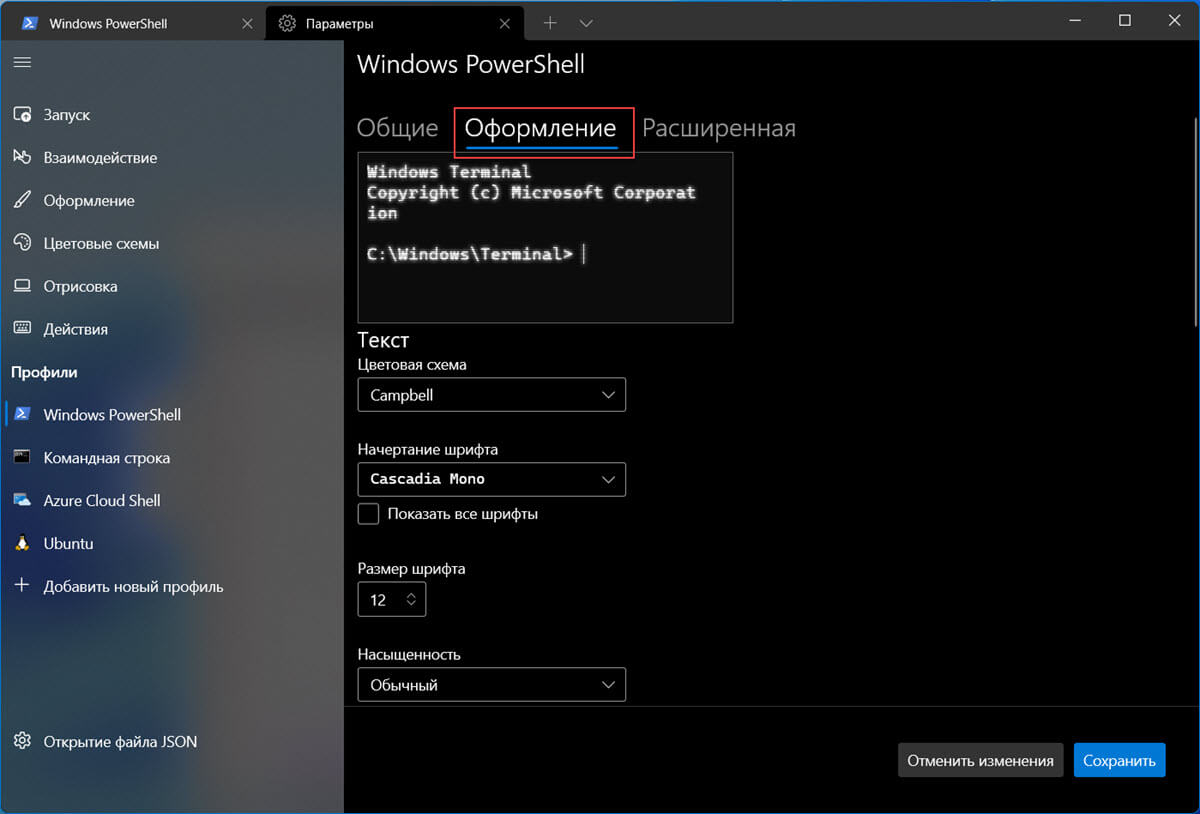The image size is (1200, 814).
Task: Enable the Показать все шрифты checkbox
Action: tap(369, 514)
